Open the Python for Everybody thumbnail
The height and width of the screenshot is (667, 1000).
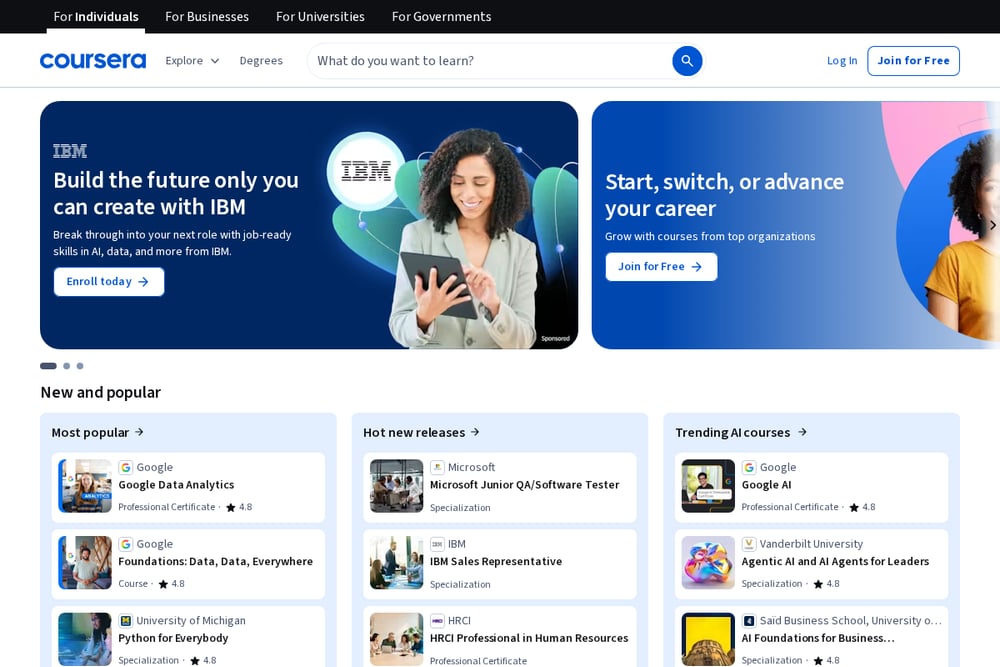85,639
